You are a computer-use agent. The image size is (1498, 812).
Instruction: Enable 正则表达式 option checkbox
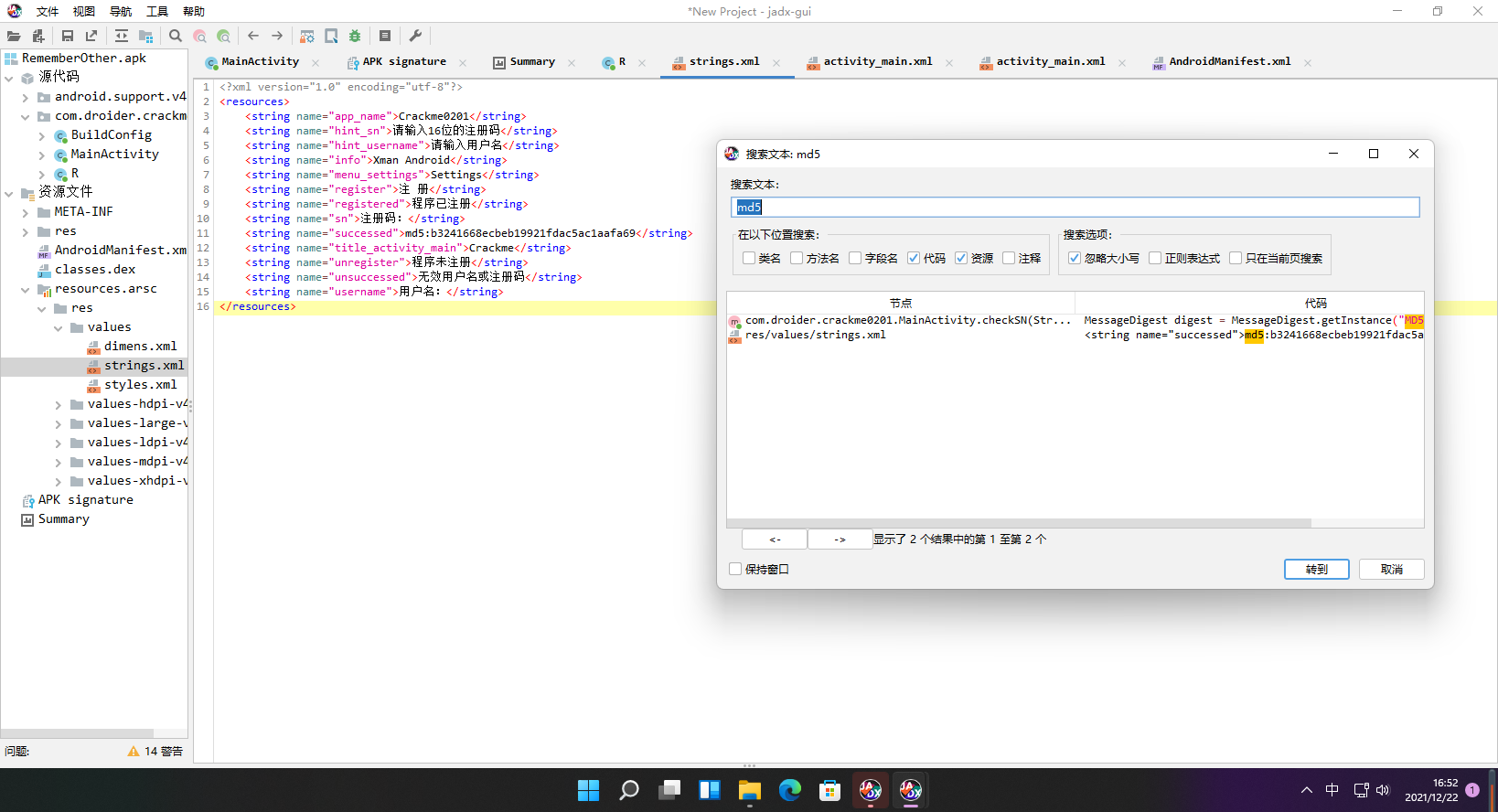(1155, 258)
